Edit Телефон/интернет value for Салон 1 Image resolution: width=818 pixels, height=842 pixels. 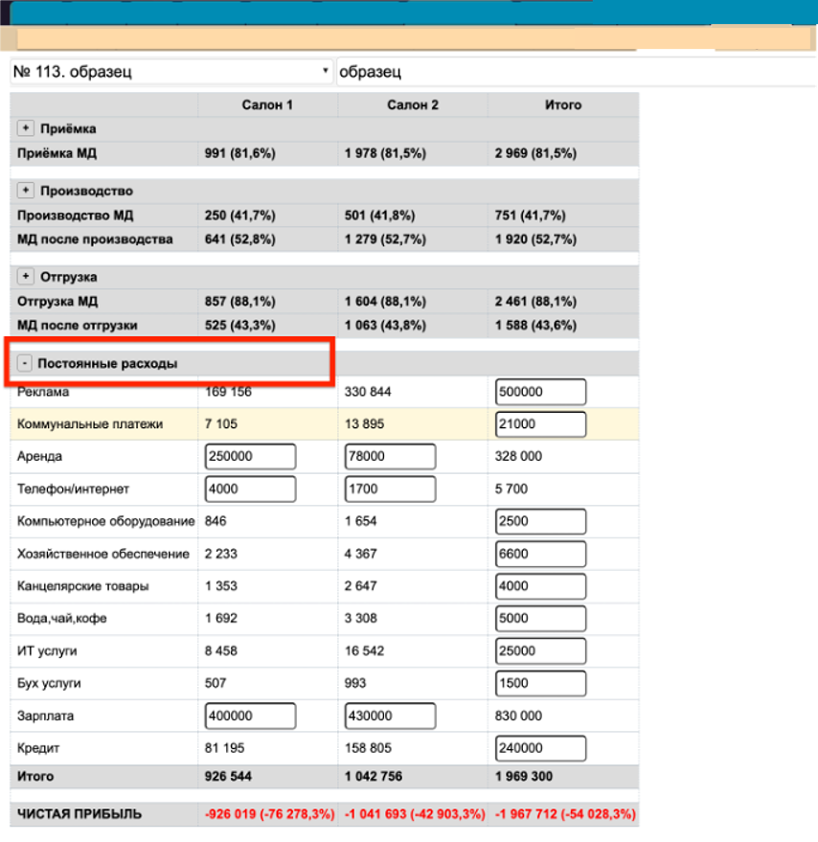pyautogui.click(x=250, y=489)
